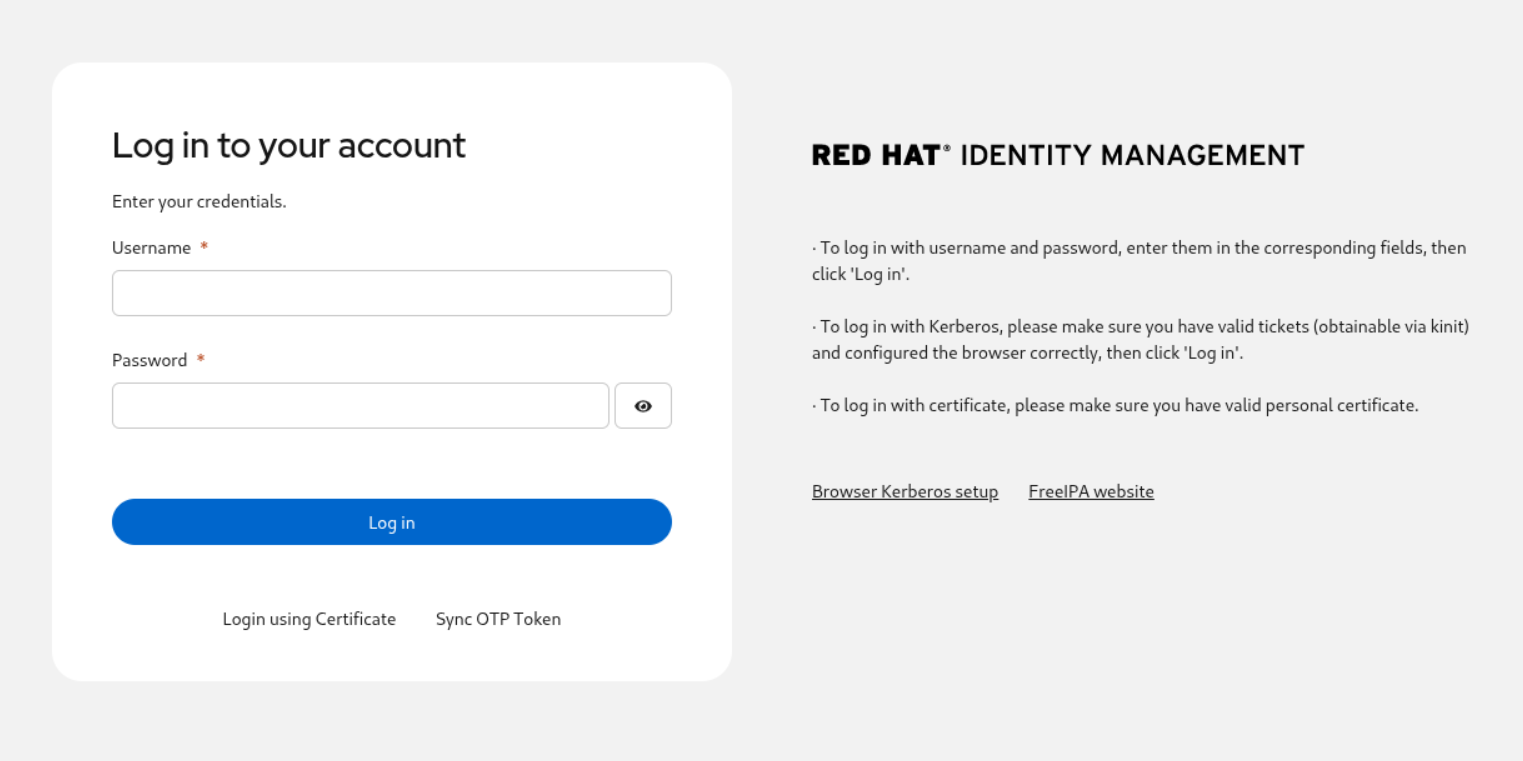Screen dimensions: 1523x761
Task: Focus the Password input field
Action: pos(360,406)
